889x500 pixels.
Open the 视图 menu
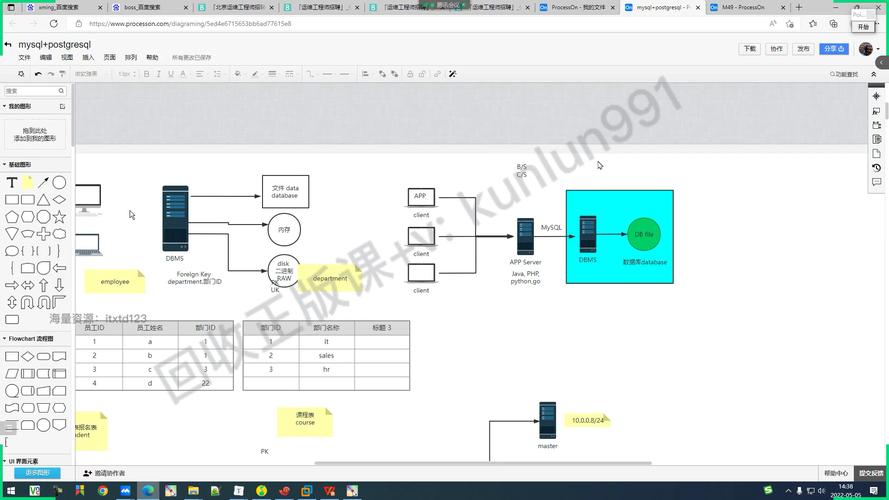coord(67,57)
